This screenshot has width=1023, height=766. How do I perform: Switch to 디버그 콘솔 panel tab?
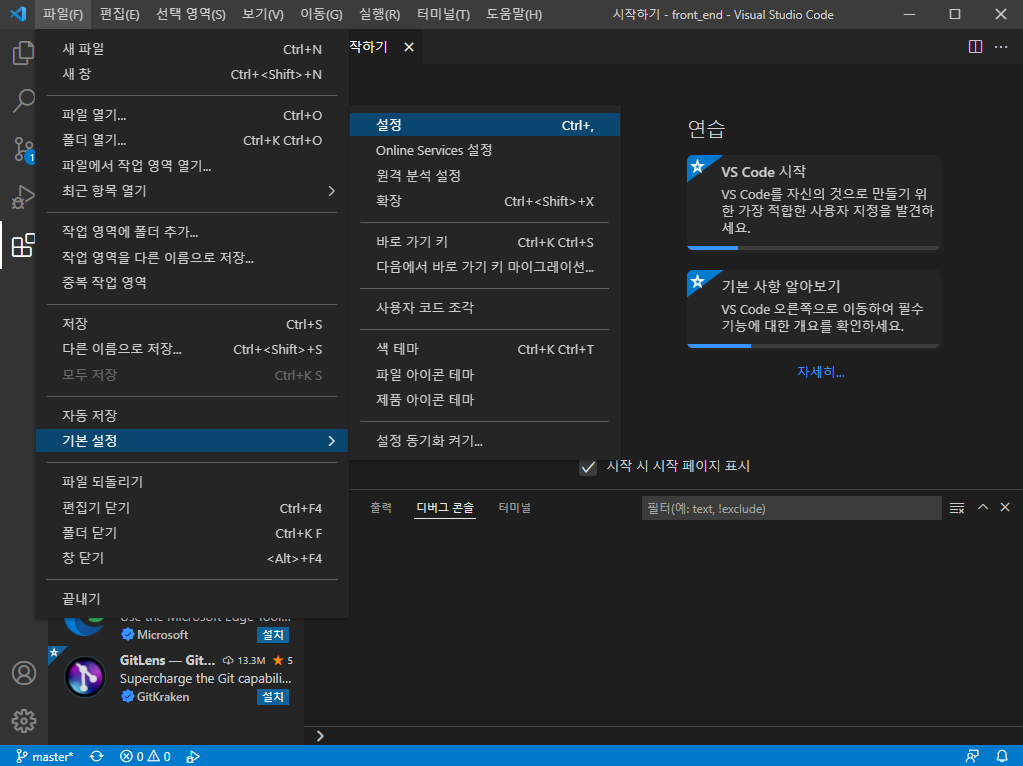click(x=445, y=508)
